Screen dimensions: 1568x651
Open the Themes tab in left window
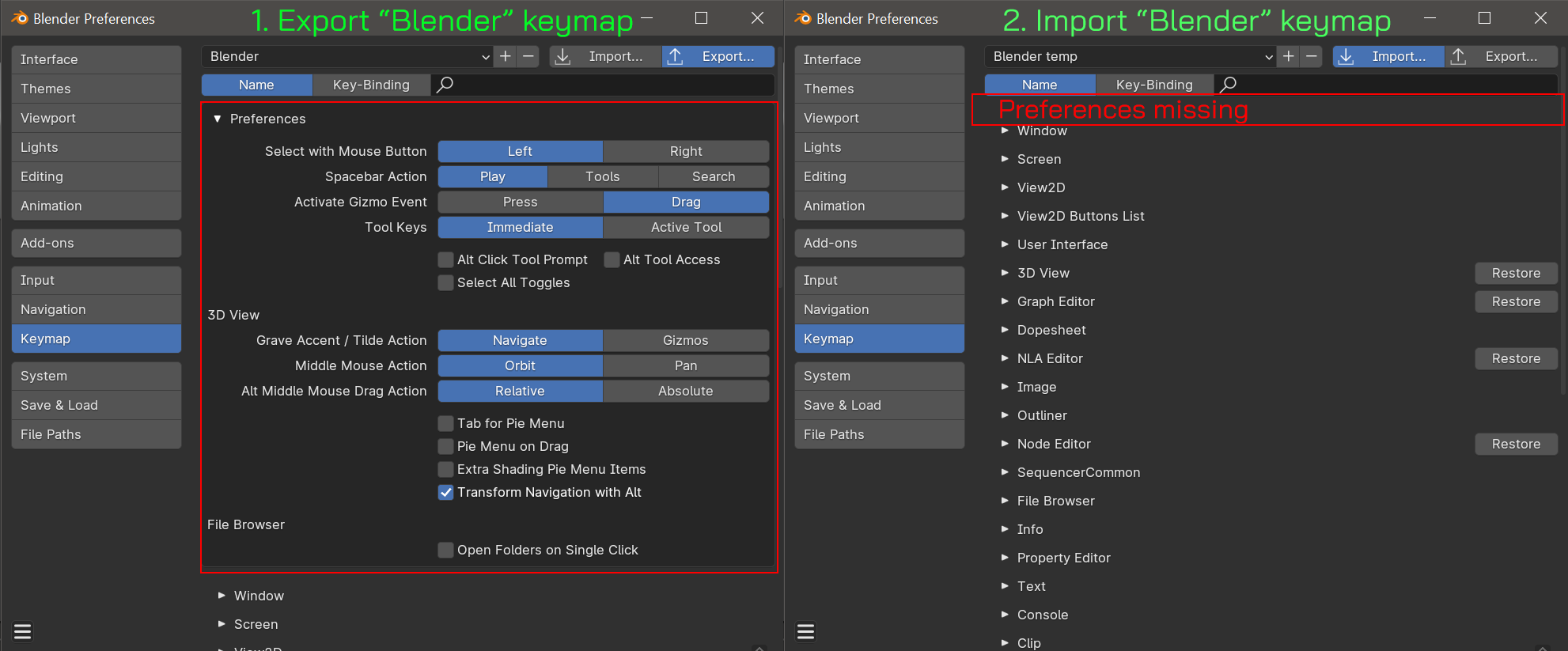97,89
